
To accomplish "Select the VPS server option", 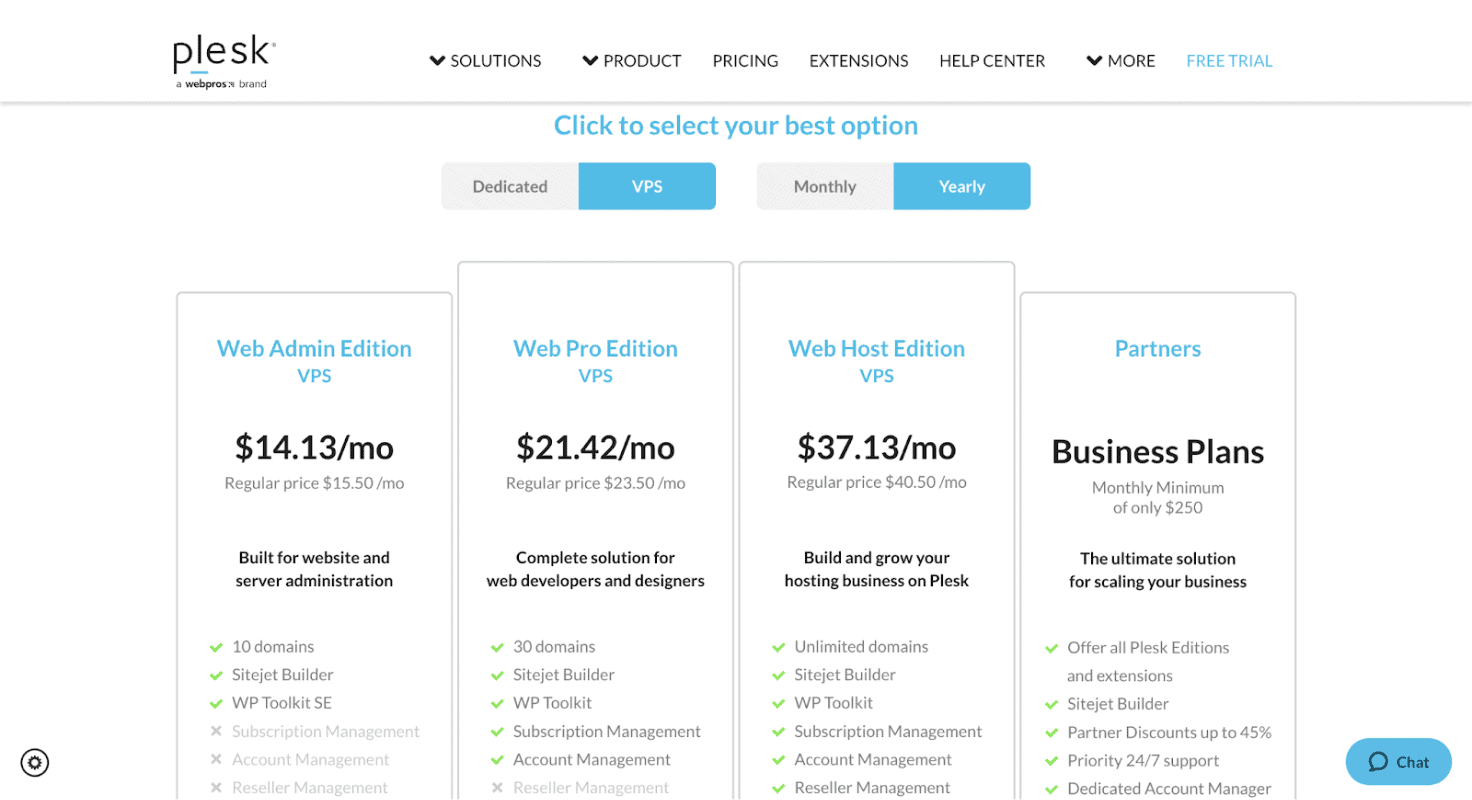I will click(647, 186).
